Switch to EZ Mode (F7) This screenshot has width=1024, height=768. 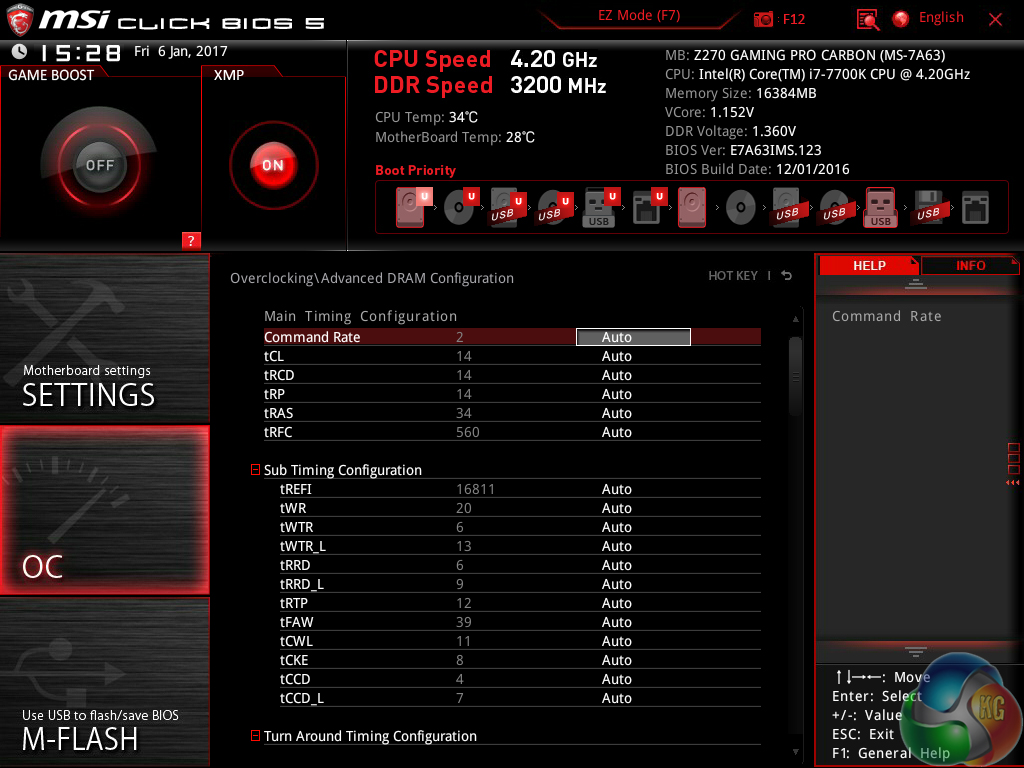point(639,16)
